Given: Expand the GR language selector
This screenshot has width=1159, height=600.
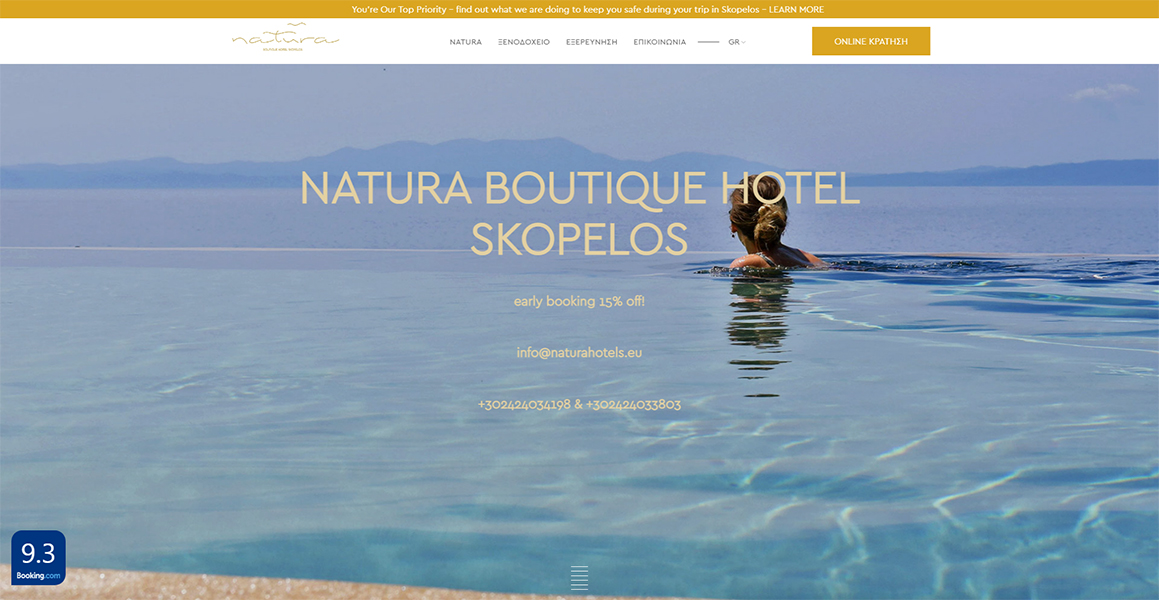Looking at the screenshot, I should point(737,42).
